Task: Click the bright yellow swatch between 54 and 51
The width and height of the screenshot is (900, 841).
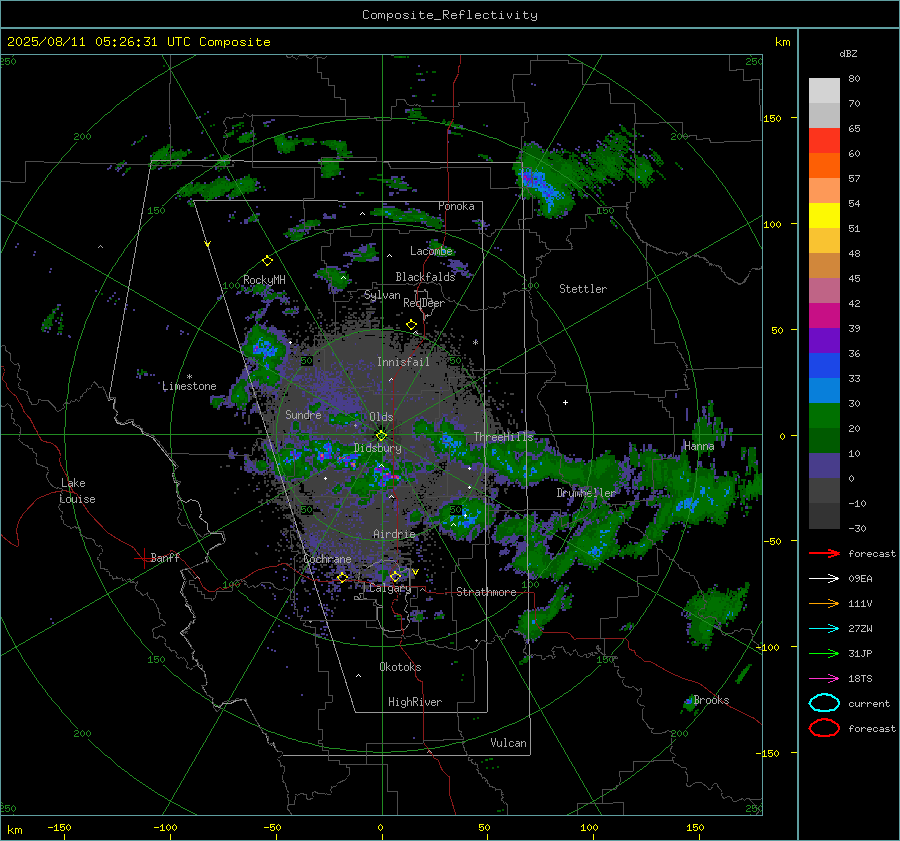Action: 824,216
